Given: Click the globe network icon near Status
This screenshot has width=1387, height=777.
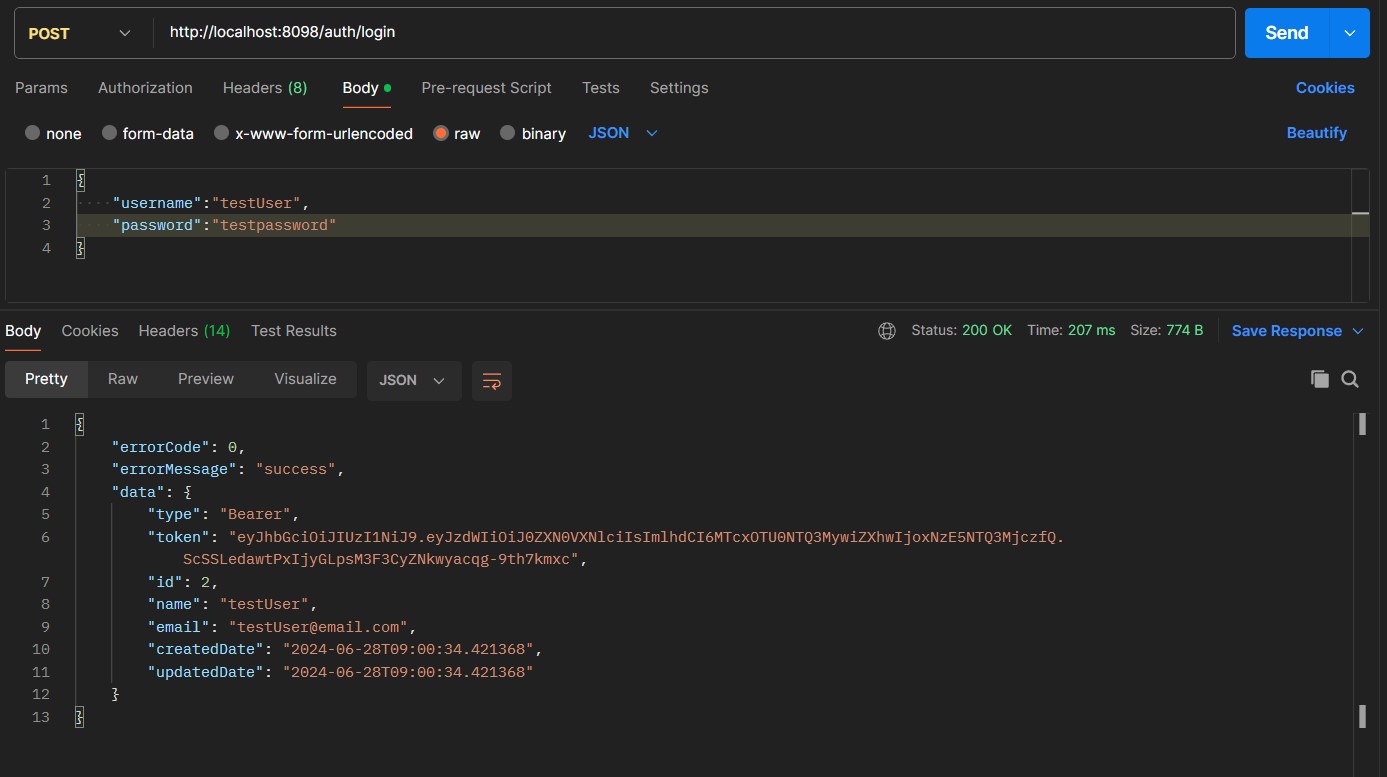Looking at the screenshot, I should (x=886, y=331).
